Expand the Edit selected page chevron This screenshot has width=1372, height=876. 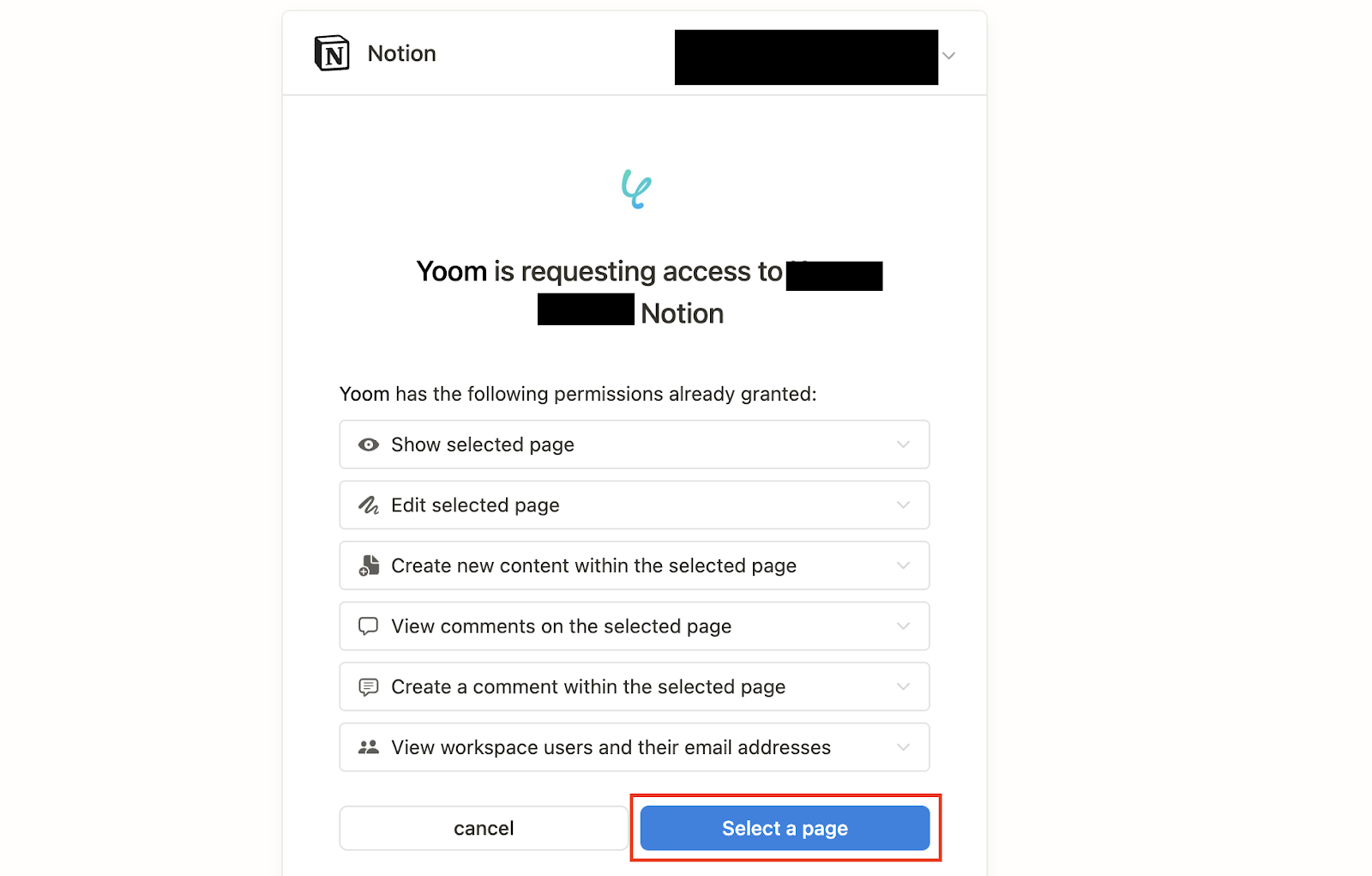(903, 505)
